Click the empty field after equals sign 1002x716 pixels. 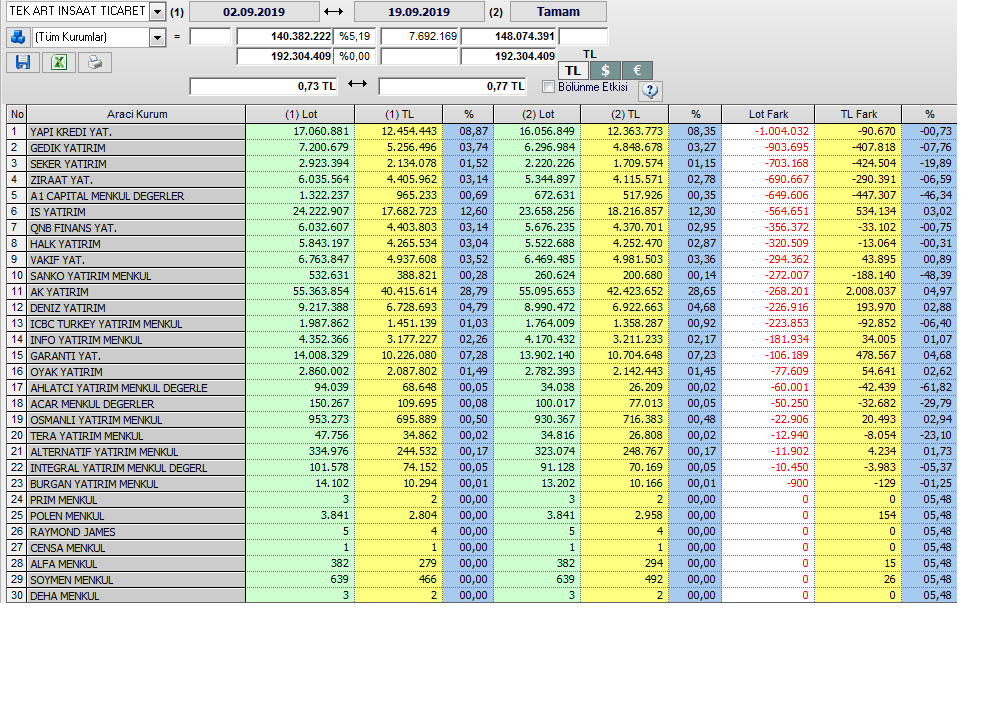[210, 36]
